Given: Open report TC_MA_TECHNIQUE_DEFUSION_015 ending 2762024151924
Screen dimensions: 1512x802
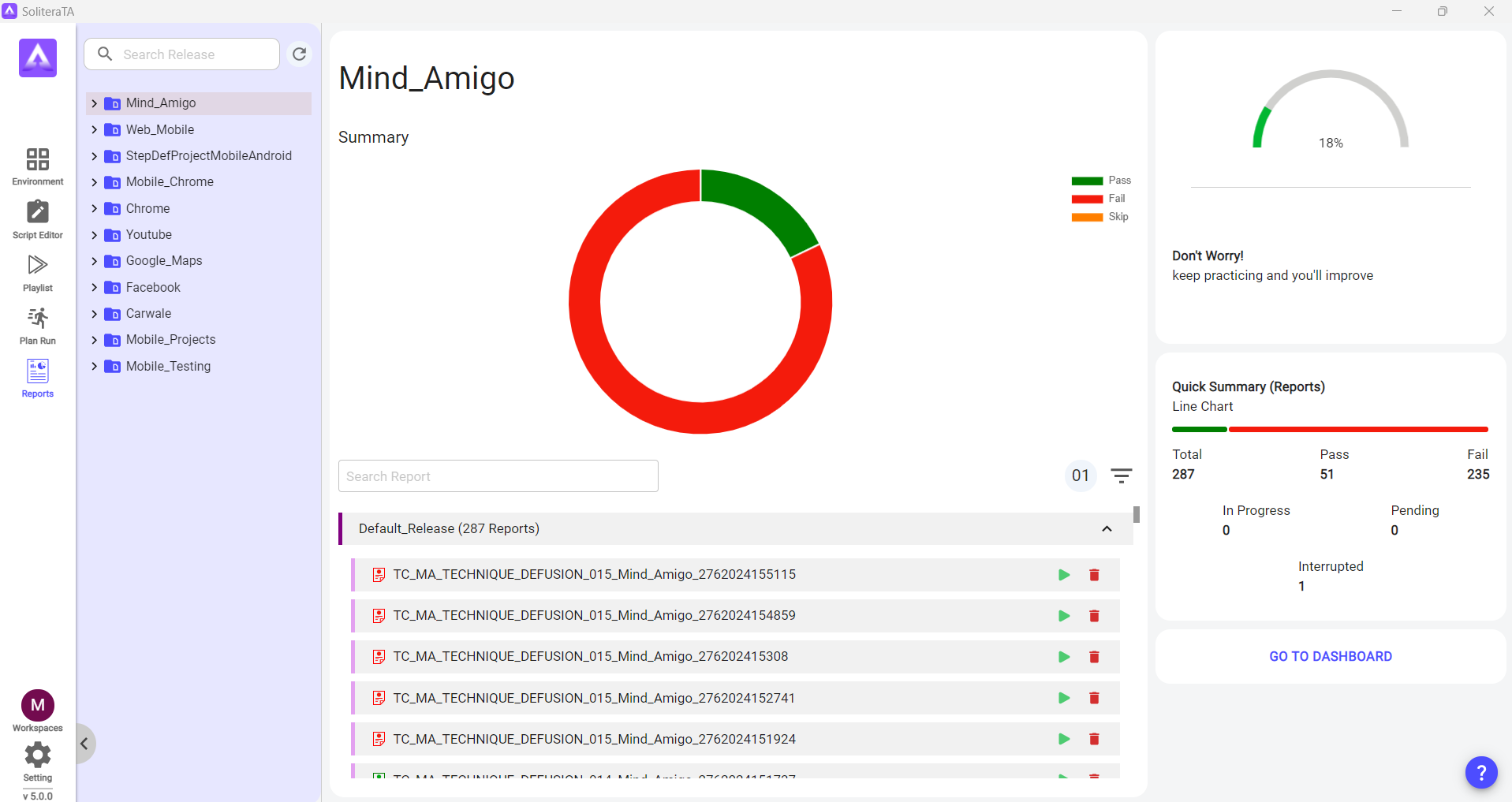Looking at the screenshot, I should [x=594, y=739].
